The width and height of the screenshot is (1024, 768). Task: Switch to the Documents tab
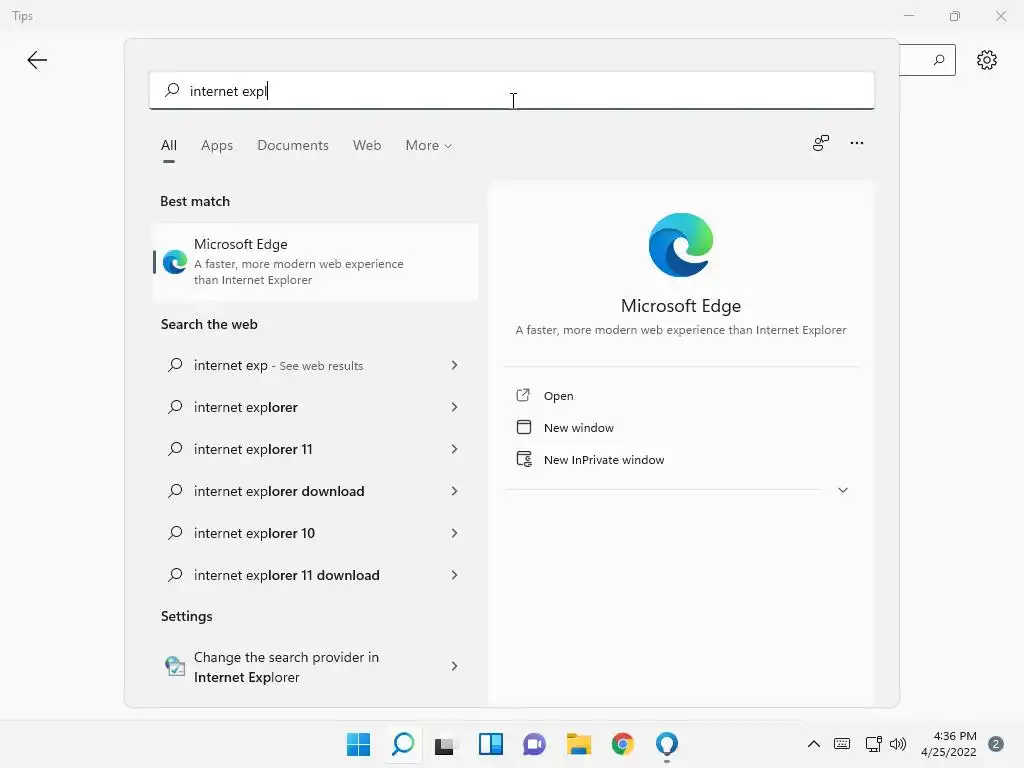(x=293, y=145)
